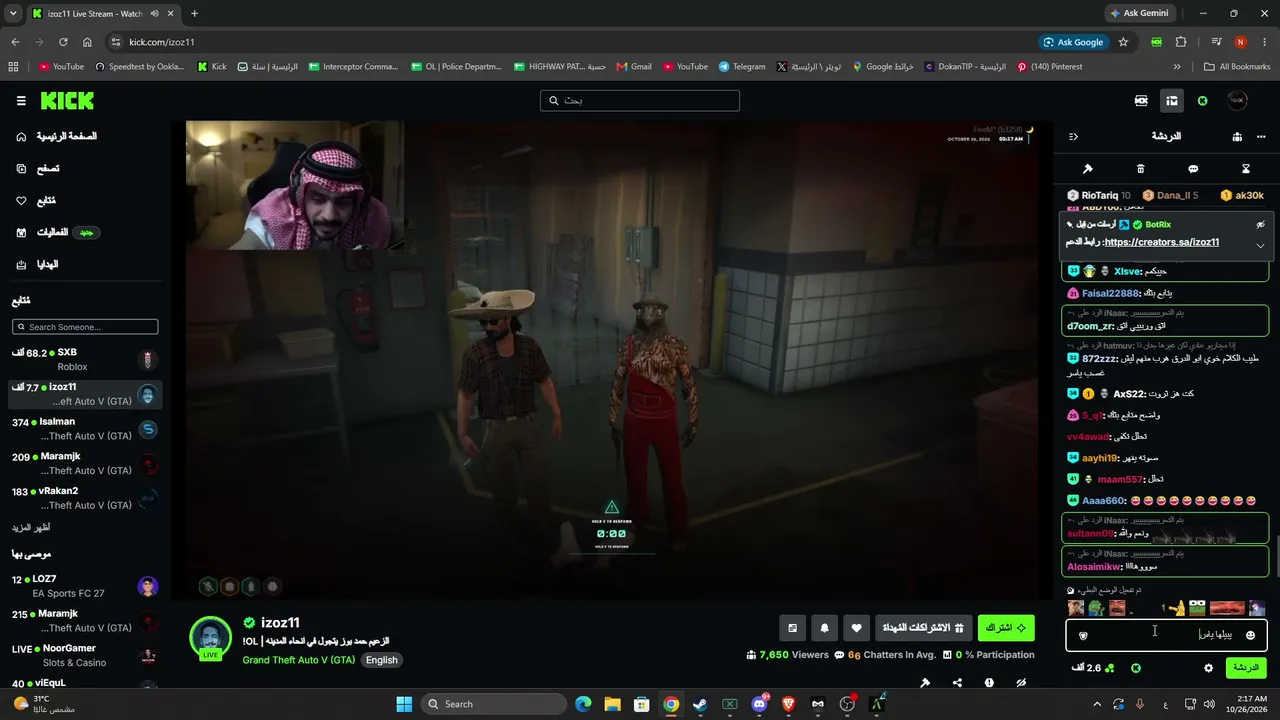Screen dimensions: 1280x720
Task: Open the bookmarks bar overflow chevron
Action: [1177, 67]
